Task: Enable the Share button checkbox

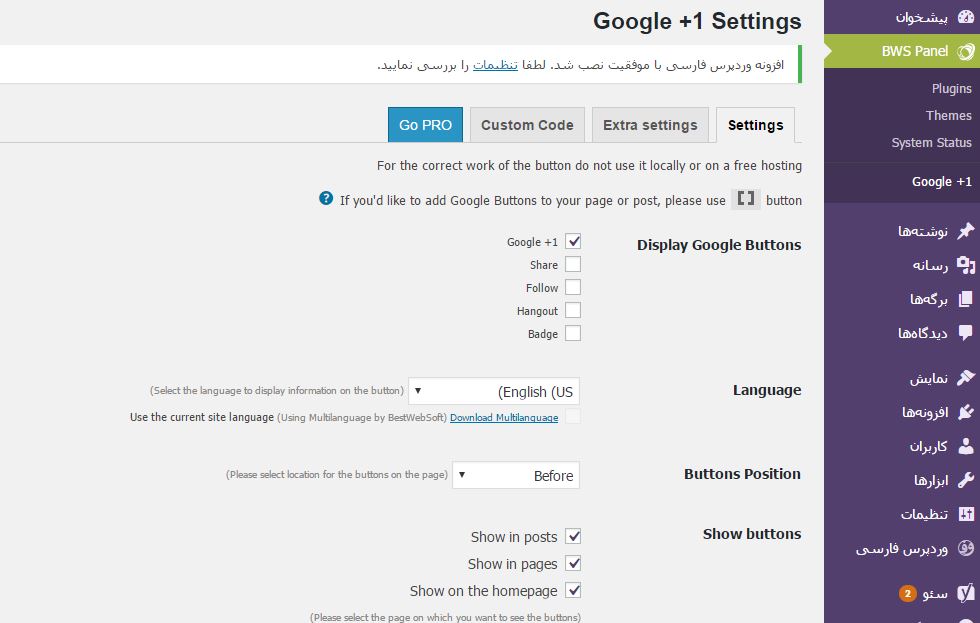Action: pyautogui.click(x=573, y=264)
